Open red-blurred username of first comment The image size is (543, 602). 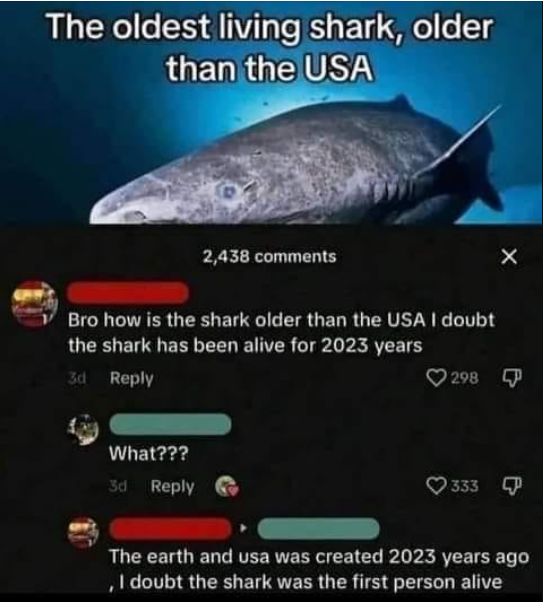[128, 293]
